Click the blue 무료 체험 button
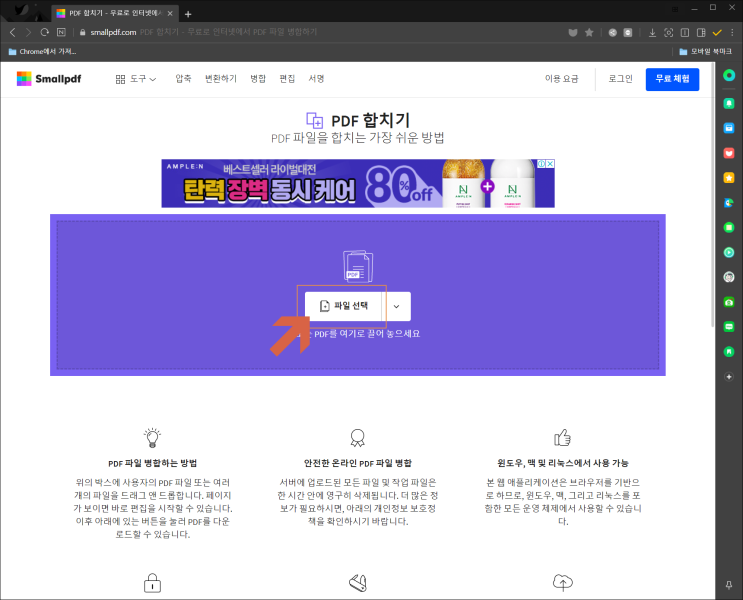 tap(672, 79)
